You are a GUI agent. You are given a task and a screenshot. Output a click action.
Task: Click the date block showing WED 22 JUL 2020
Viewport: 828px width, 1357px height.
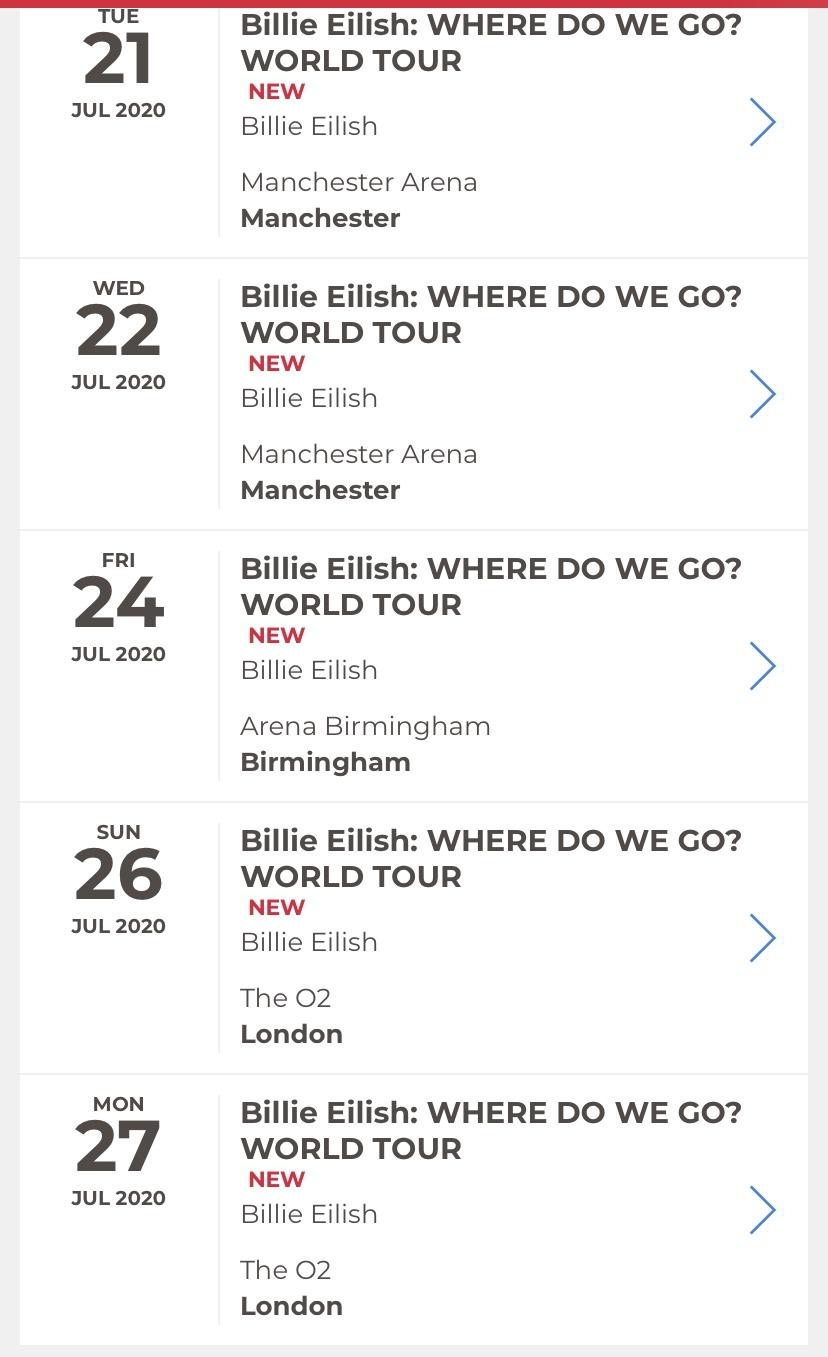click(118, 335)
